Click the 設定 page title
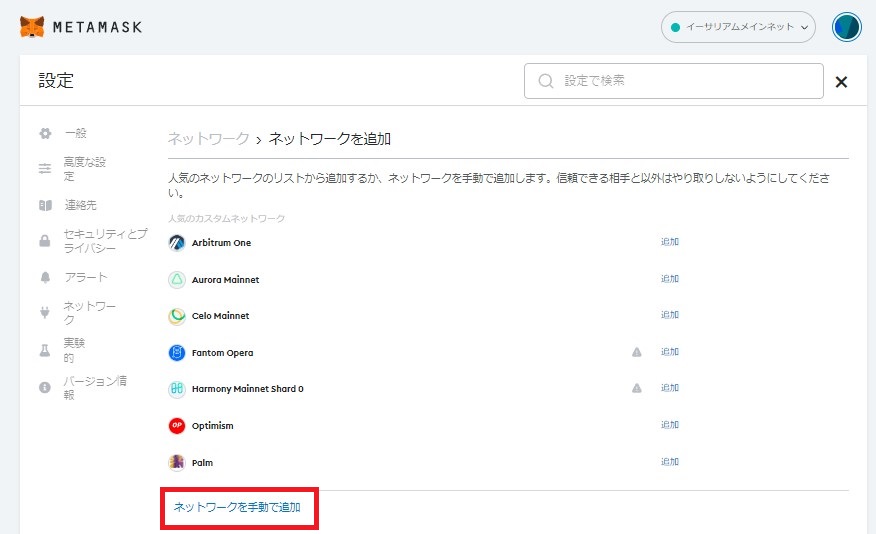The width and height of the screenshot is (876, 534). coord(56,81)
